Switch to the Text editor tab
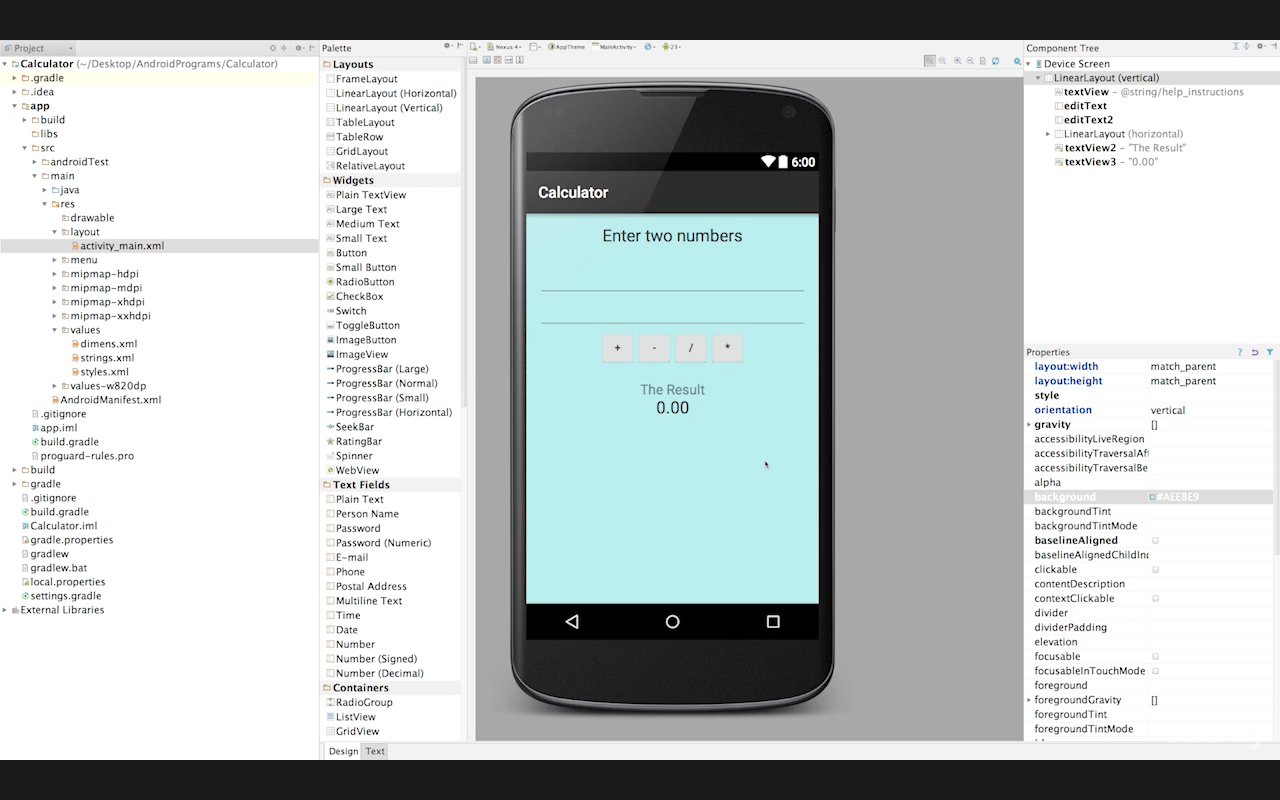The image size is (1280, 800). pos(375,751)
